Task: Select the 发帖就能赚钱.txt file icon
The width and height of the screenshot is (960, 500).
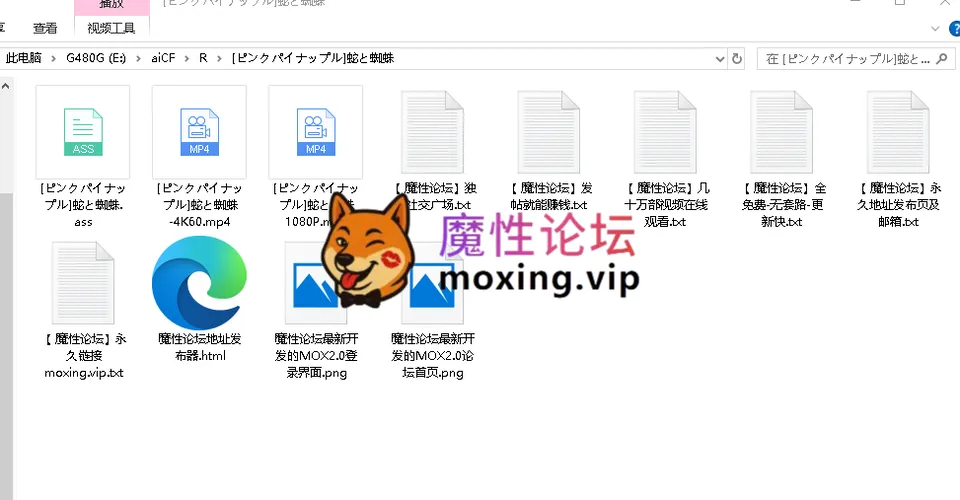Action: (x=549, y=132)
